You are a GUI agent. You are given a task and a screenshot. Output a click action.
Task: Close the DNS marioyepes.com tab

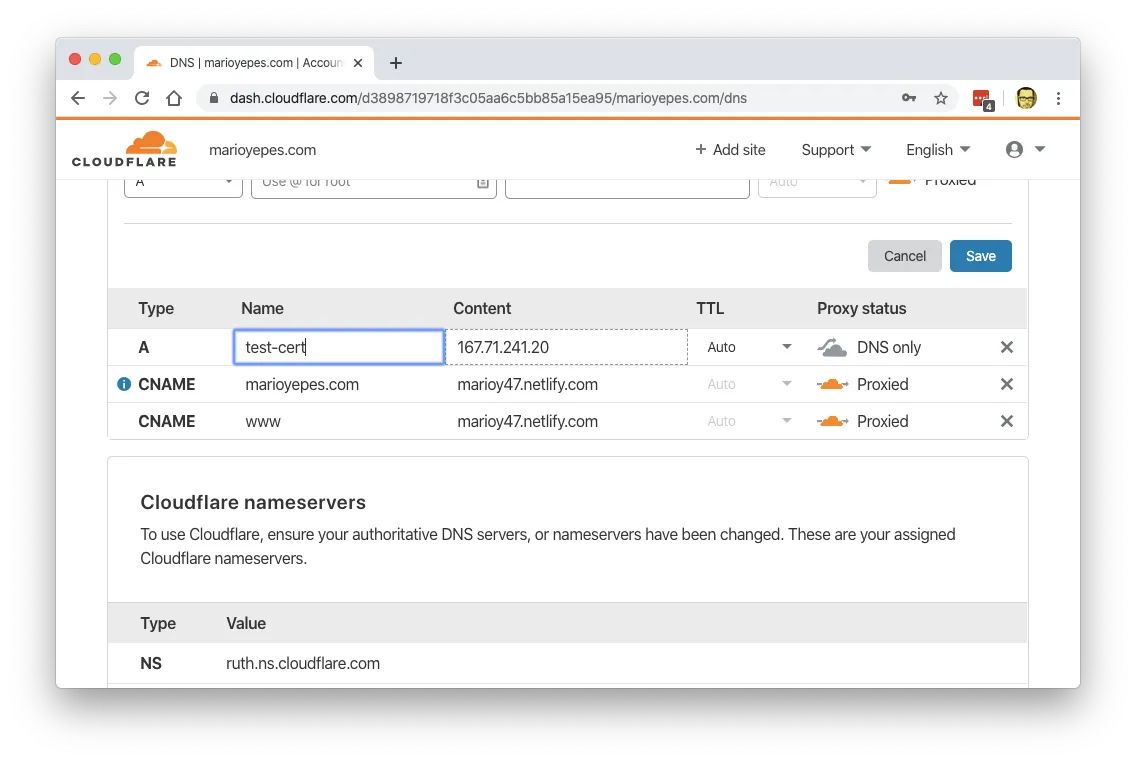[358, 63]
